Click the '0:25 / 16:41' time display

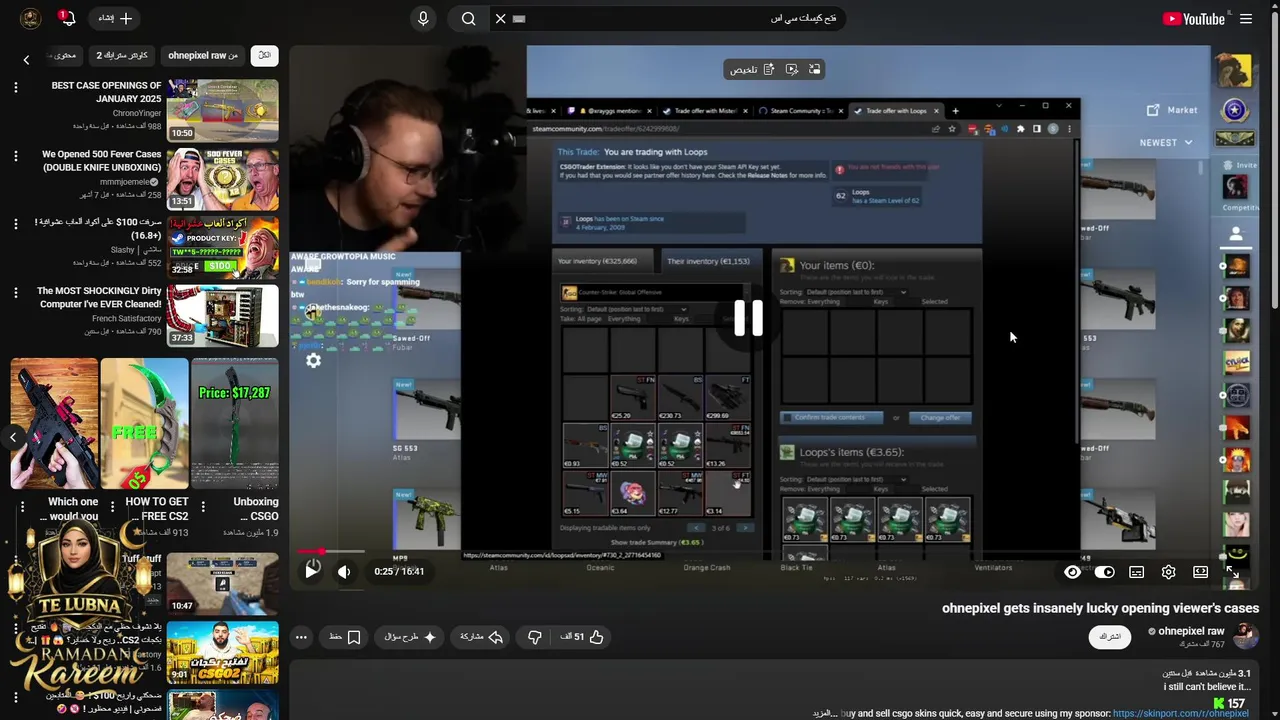pos(399,572)
